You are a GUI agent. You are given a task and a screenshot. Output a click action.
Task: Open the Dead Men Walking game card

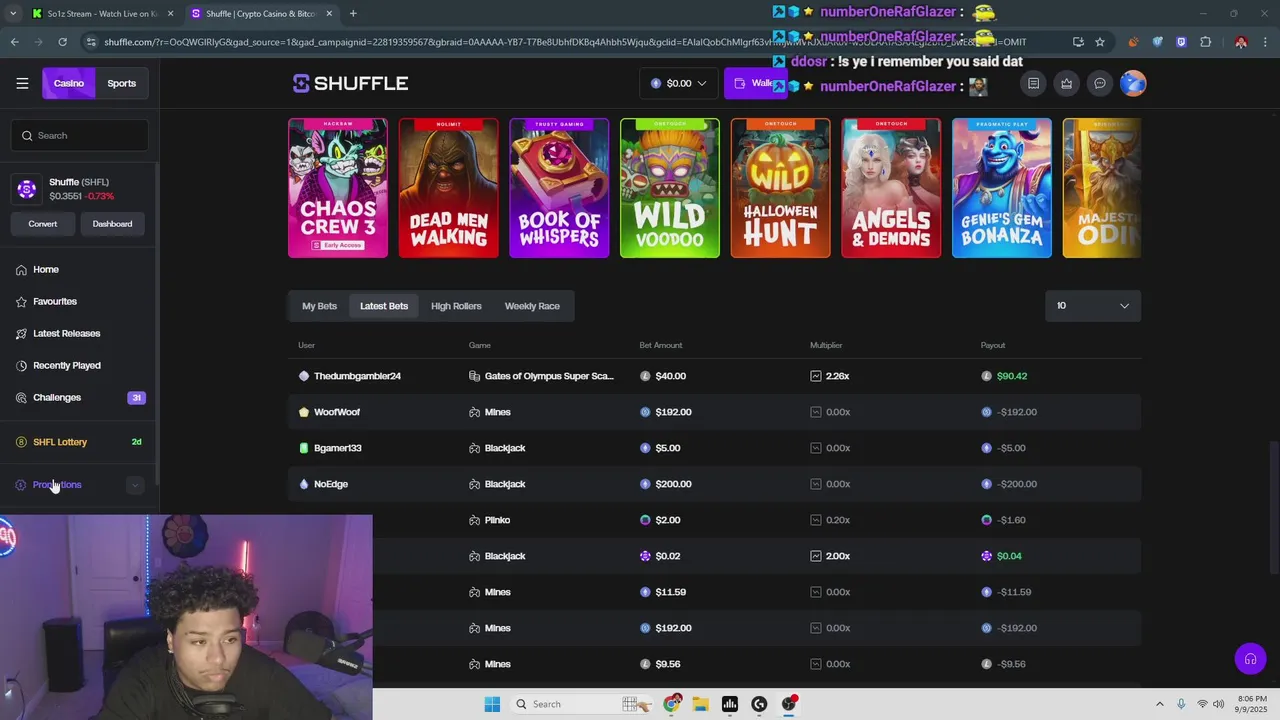(448, 188)
